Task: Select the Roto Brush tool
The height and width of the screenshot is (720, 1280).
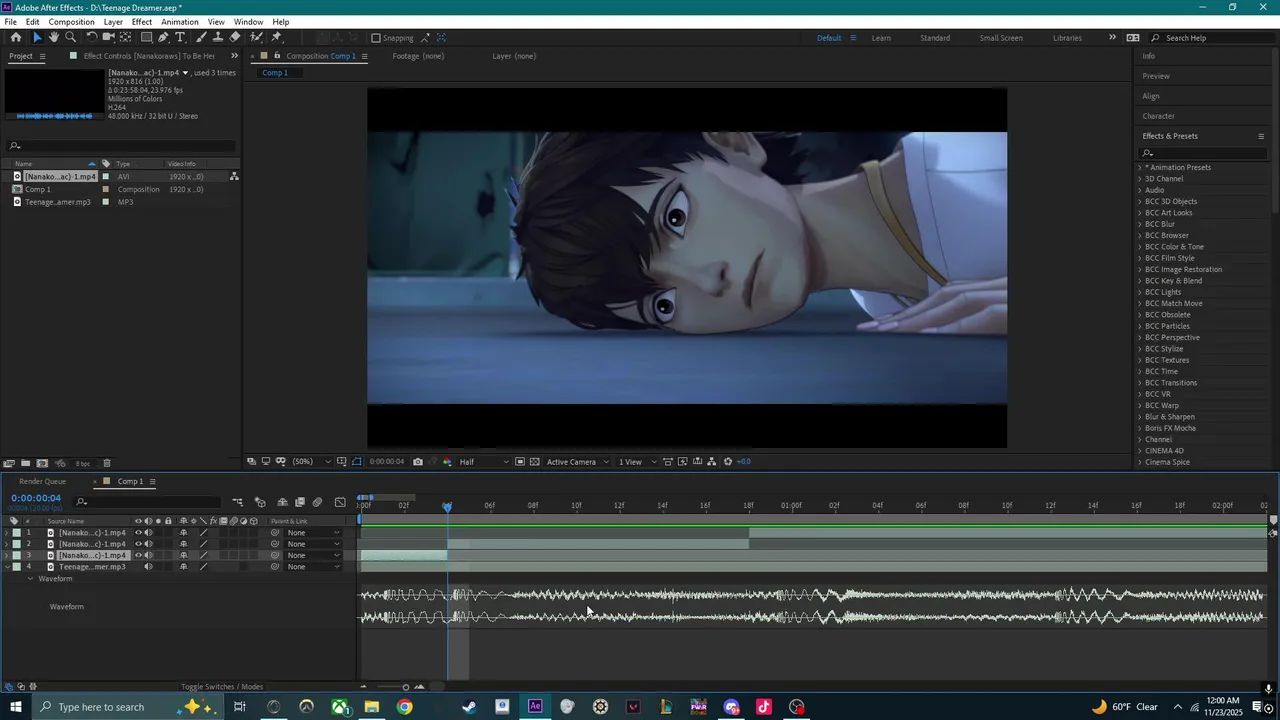Action: (x=257, y=37)
